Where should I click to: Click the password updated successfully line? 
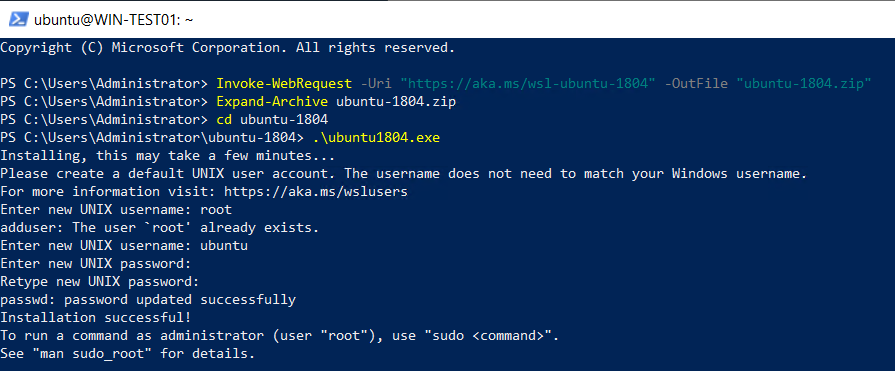coord(148,300)
